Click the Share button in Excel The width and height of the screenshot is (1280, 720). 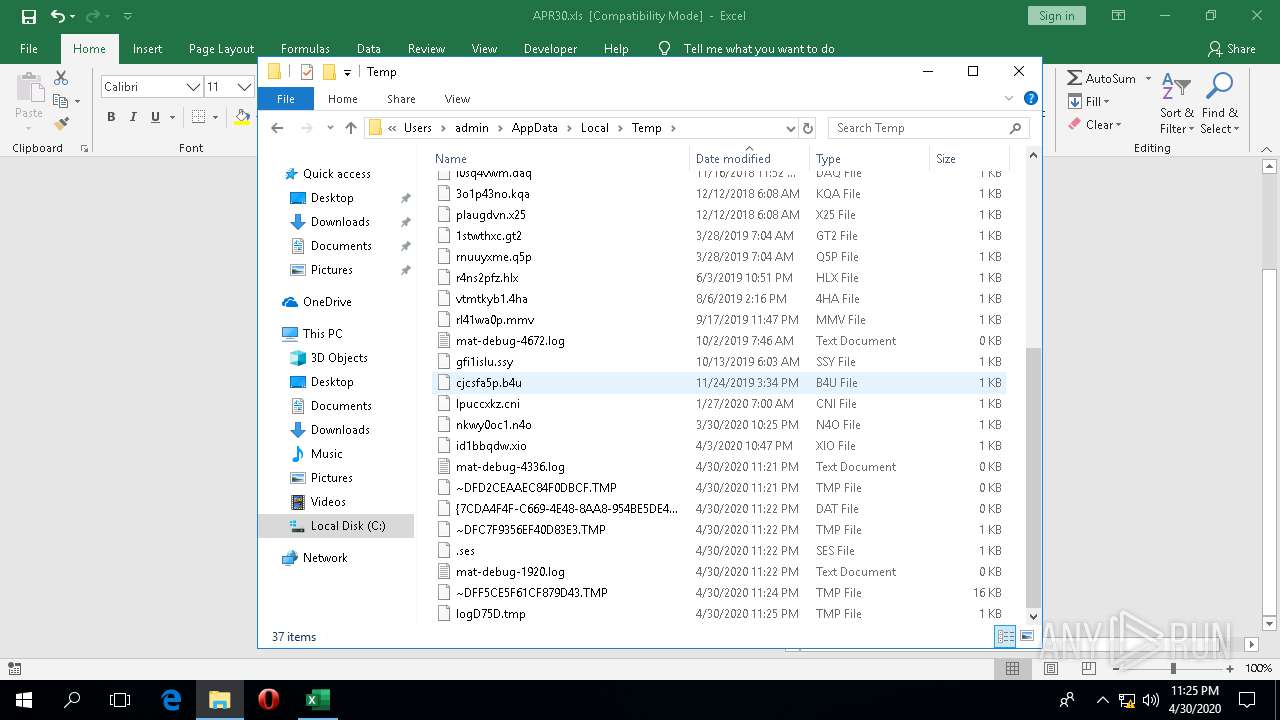pos(1232,49)
